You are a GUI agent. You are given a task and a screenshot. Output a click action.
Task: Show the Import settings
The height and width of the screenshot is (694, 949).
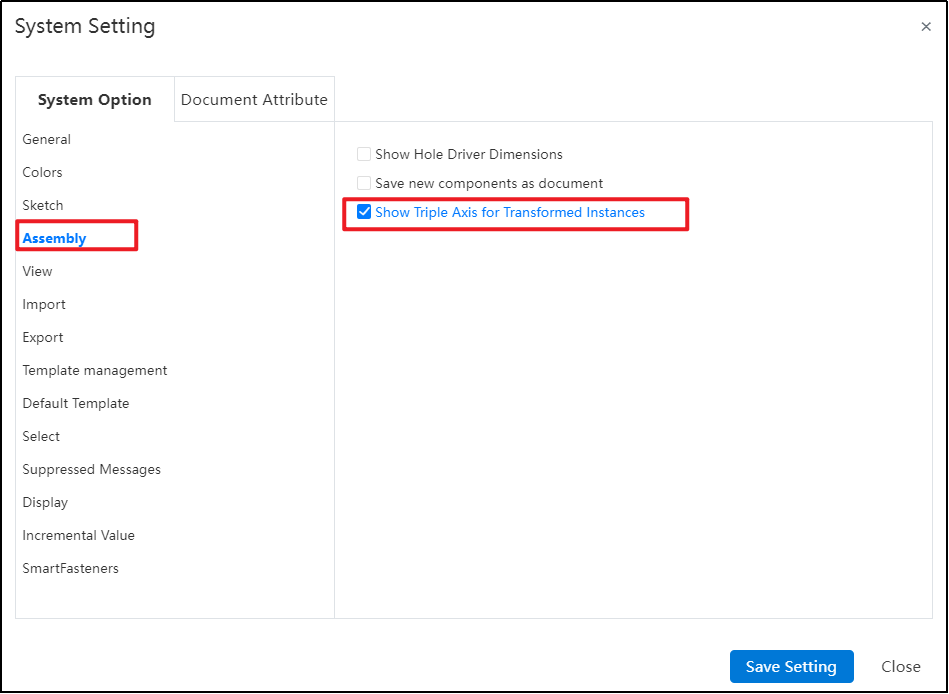point(44,304)
